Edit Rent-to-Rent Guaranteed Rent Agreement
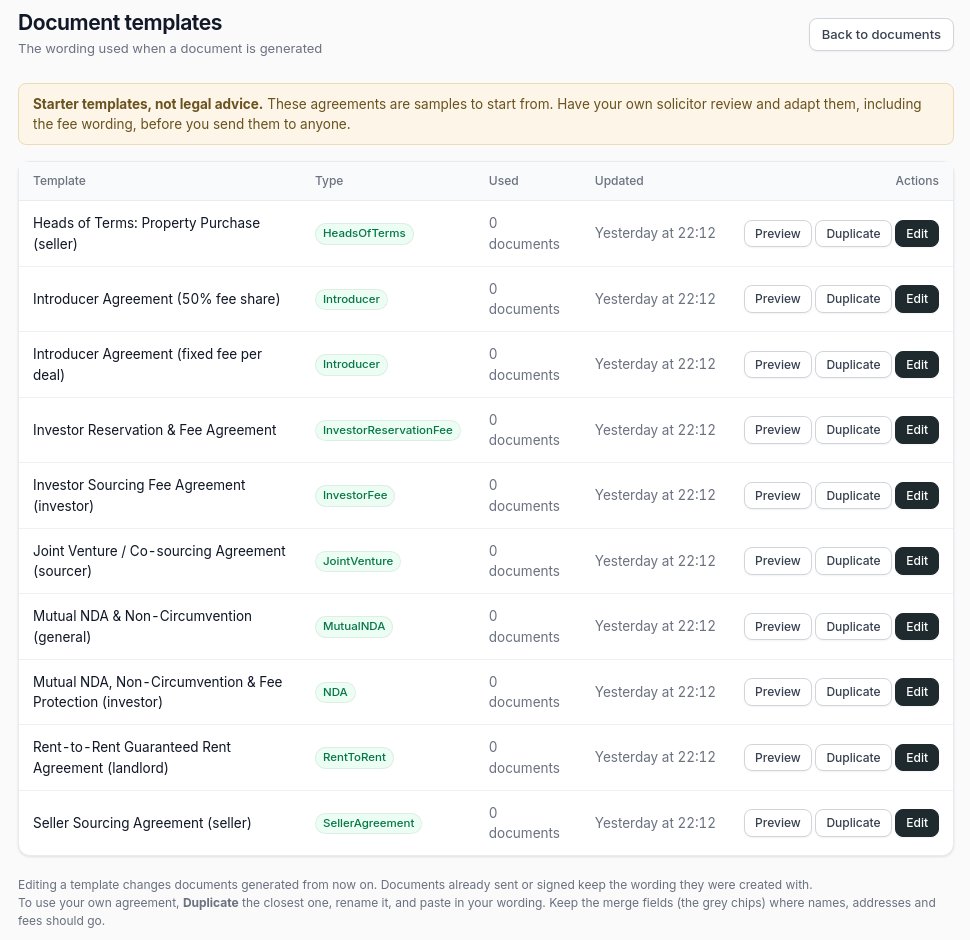The image size is (970, 940). coord(917,758)
